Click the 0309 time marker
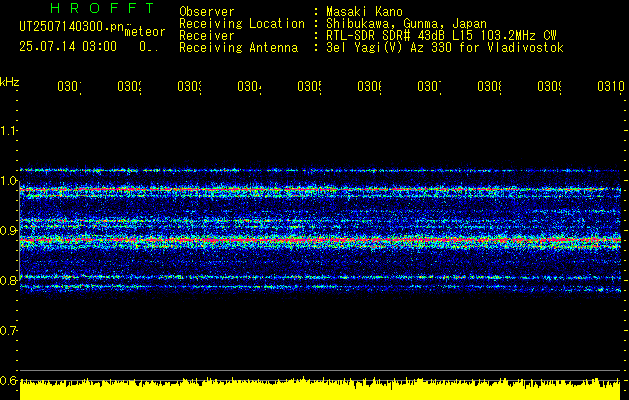Viewport: 629px width, 400px height. click(549, 86)
